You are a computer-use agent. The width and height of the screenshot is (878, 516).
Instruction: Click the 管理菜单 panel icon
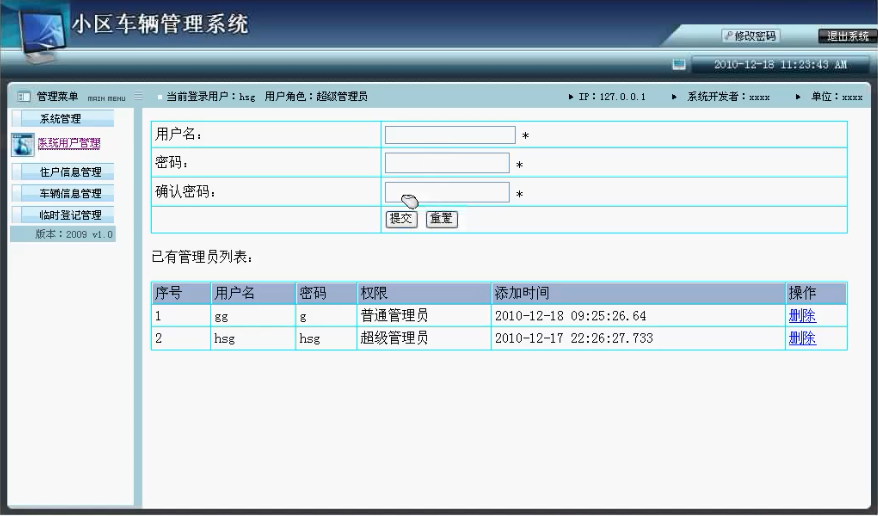tap(24, 97)
